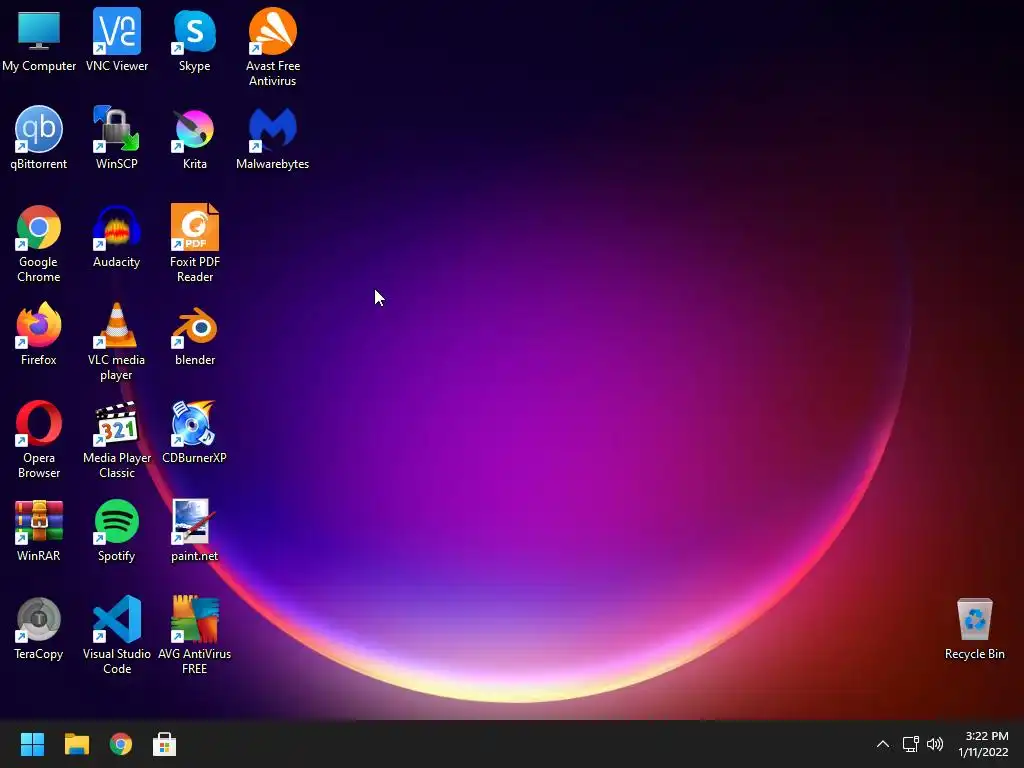Screen dimensions: 1024x768
Task: Open File Explorer from the taskbar
Action: [76, 744]
